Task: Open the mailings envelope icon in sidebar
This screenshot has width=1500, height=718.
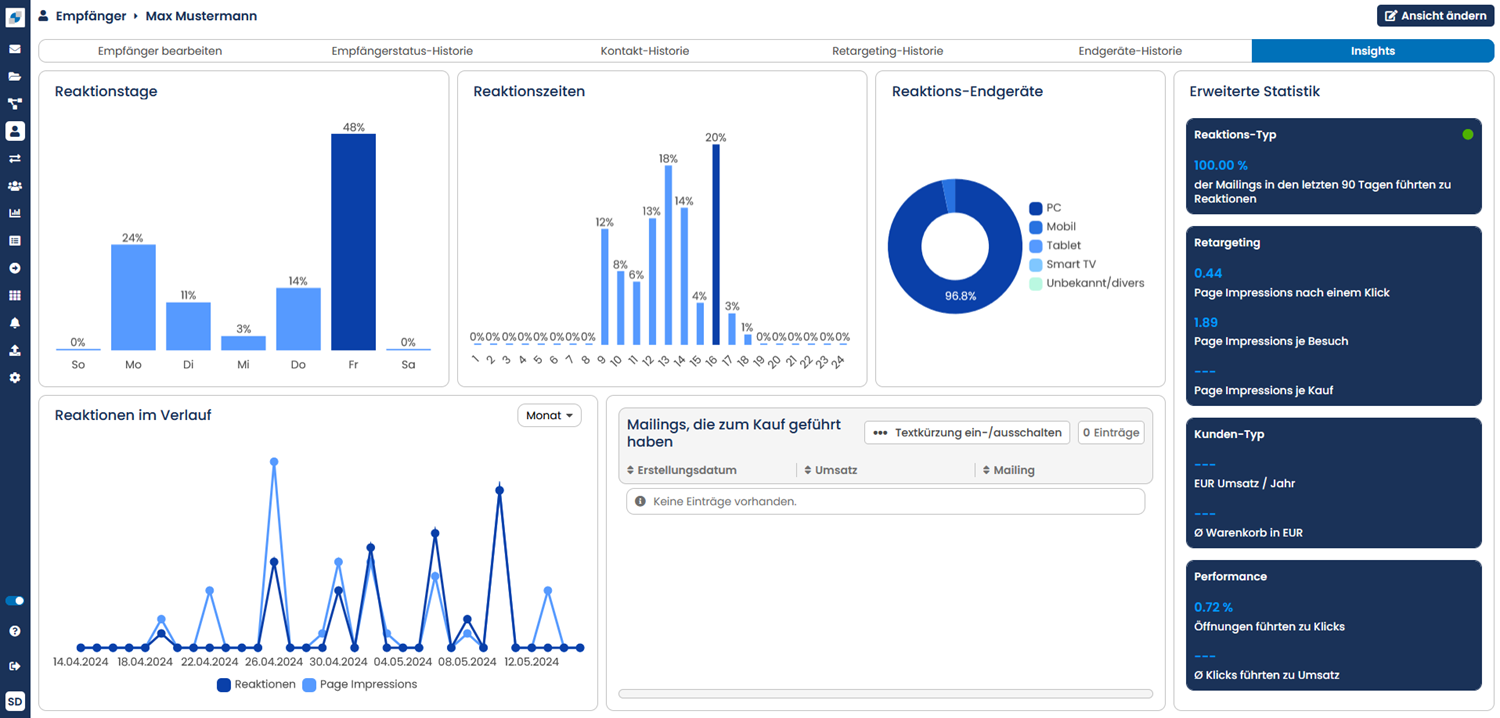Action: [x=15, y=49]
